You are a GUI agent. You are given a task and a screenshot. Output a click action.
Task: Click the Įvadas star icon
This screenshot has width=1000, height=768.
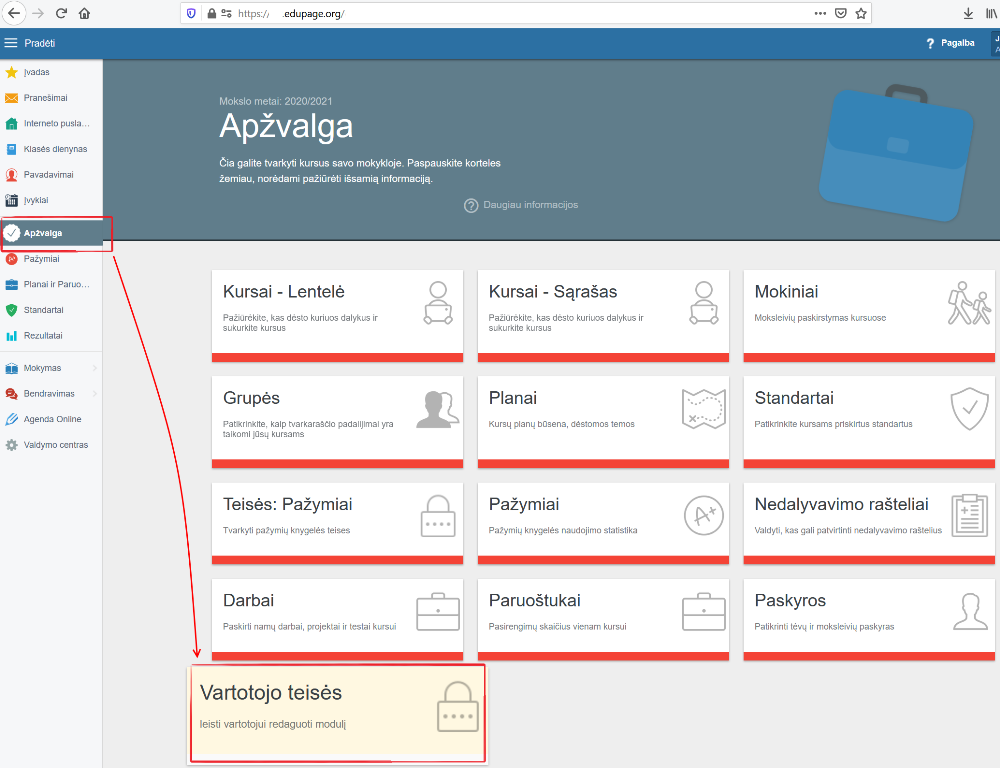tap(11, 72)
